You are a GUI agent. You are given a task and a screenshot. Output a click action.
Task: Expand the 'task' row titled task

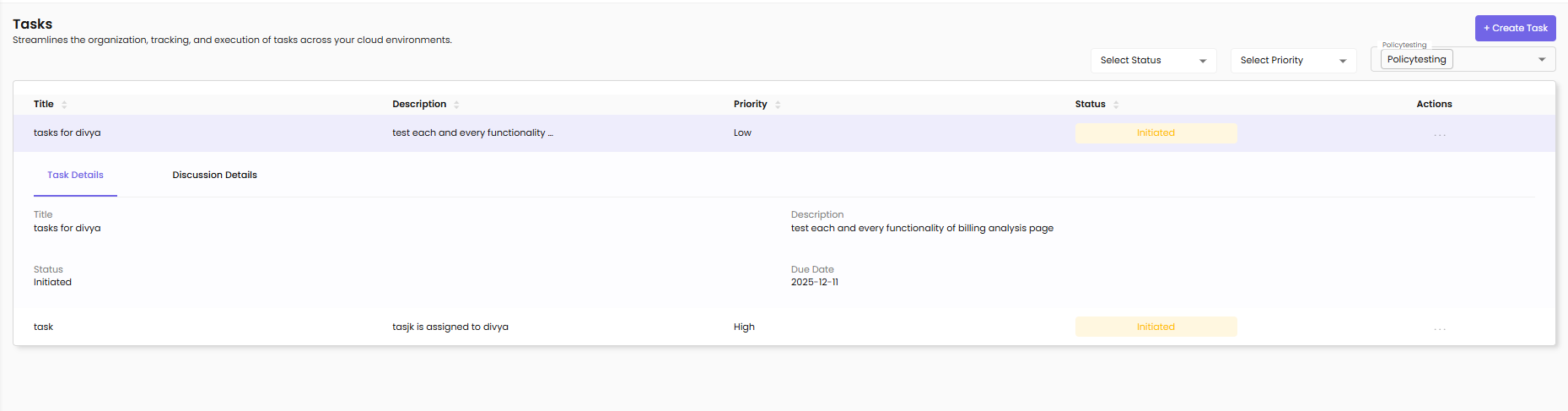(x=44, y=327)
